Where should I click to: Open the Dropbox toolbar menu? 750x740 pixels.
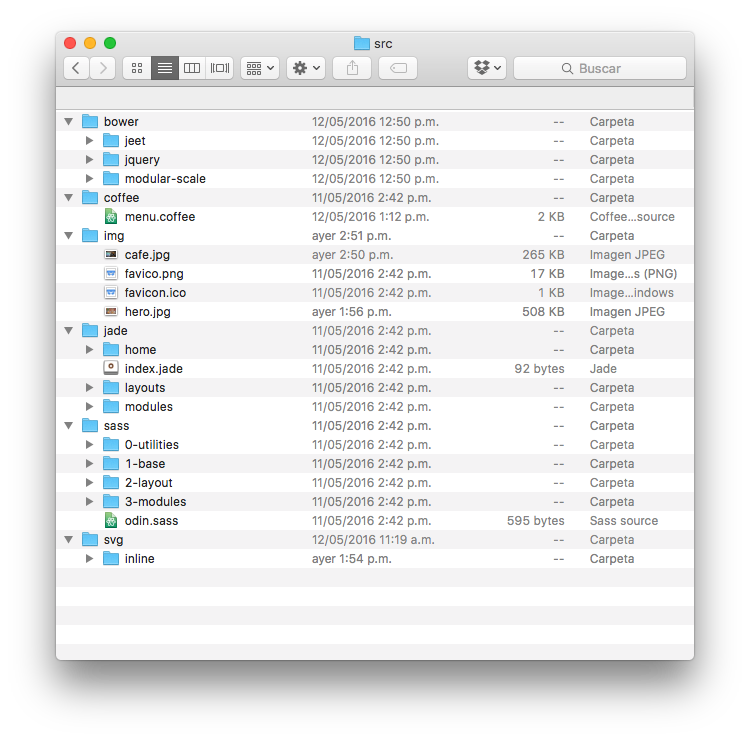pyautogui.click(x=487, y=68)
